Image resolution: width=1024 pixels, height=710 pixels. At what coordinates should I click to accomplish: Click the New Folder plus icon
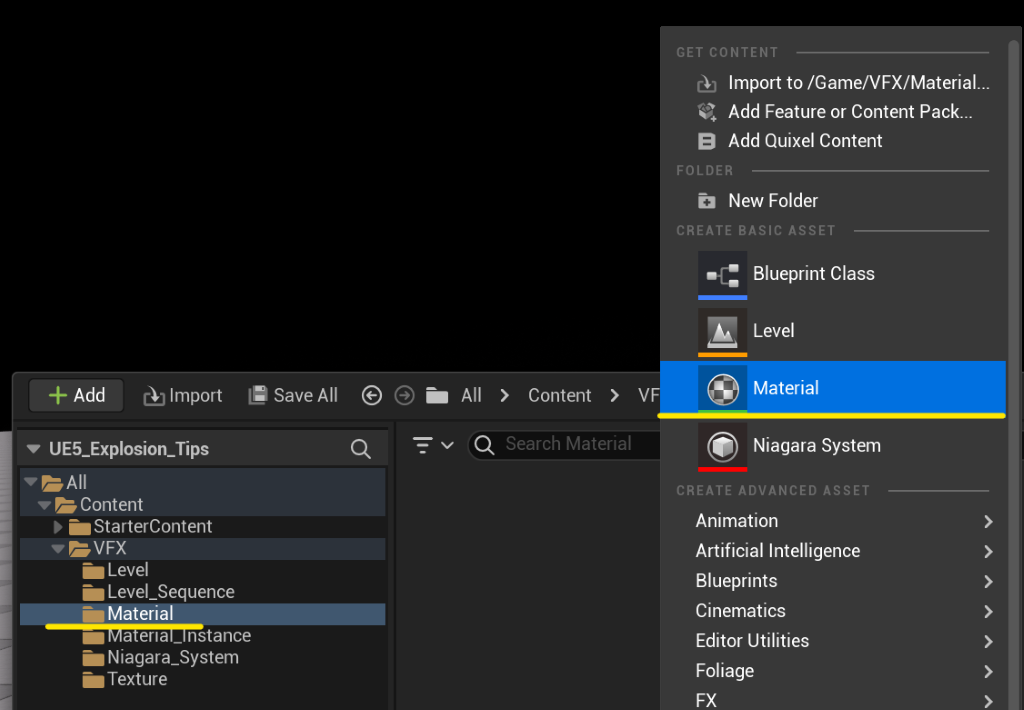pyautogui.click(x=707, y=201)
